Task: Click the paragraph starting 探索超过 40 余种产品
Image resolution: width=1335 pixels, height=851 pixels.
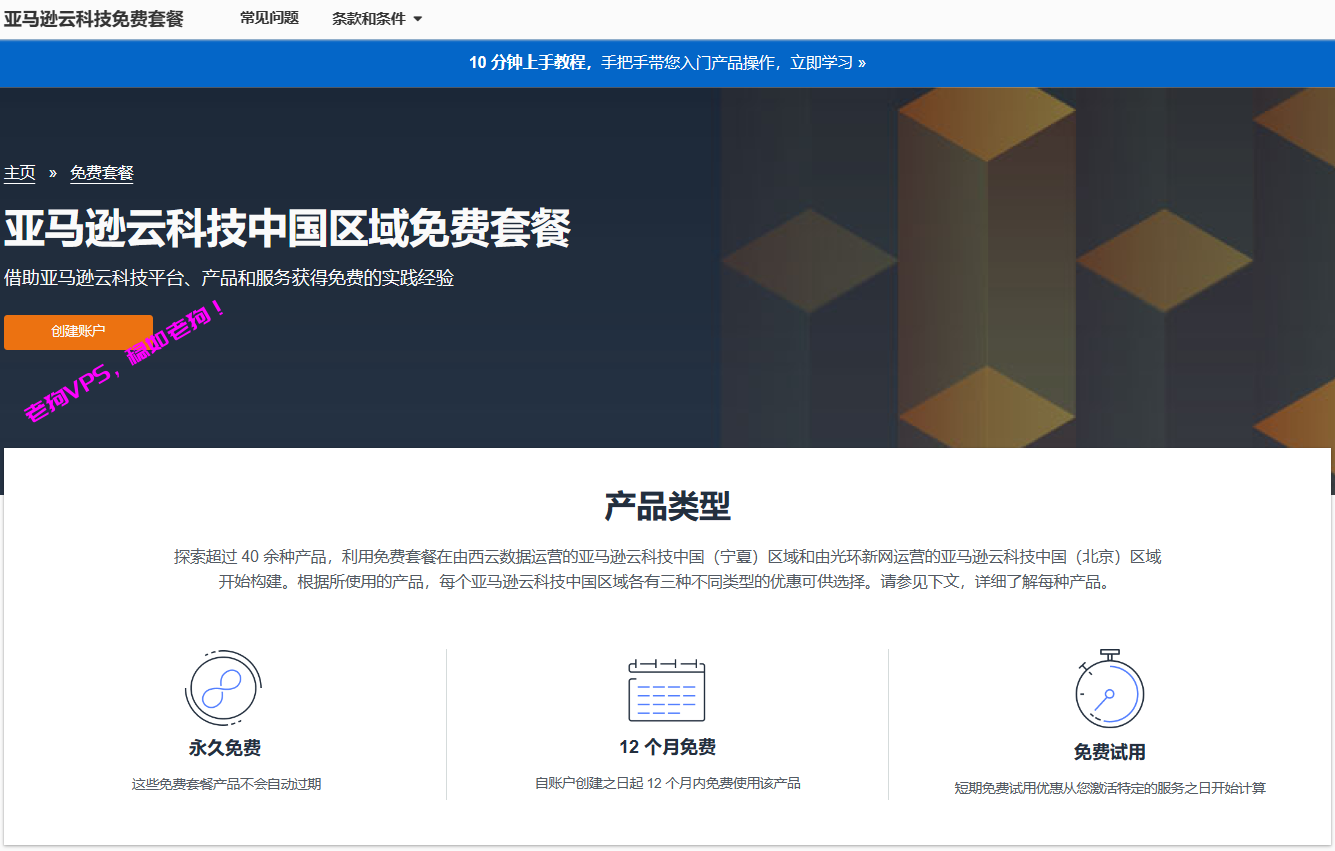Action: coord(667,569)
